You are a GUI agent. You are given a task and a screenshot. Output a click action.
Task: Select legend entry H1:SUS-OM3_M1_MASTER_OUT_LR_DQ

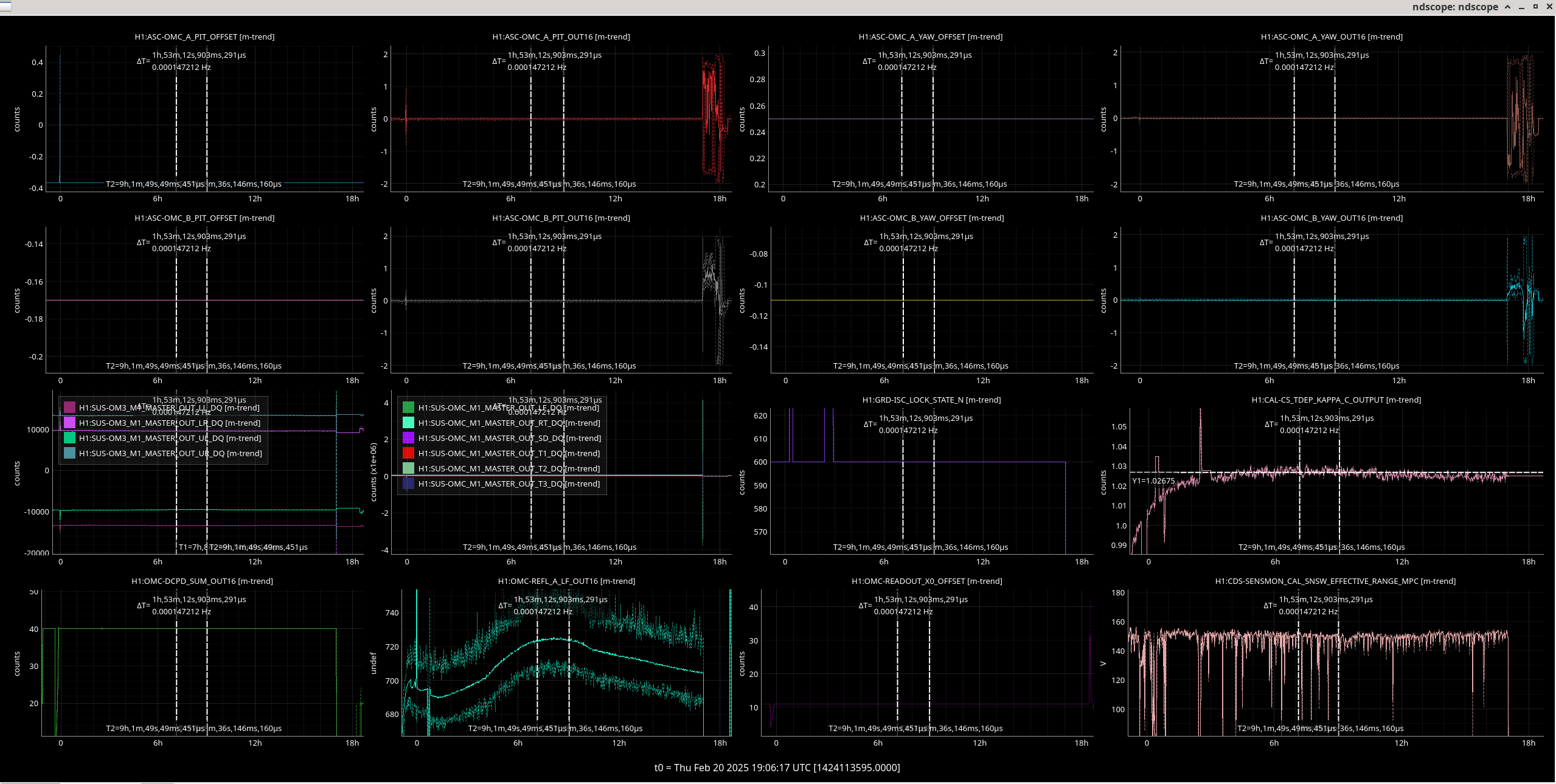[170, 423]
